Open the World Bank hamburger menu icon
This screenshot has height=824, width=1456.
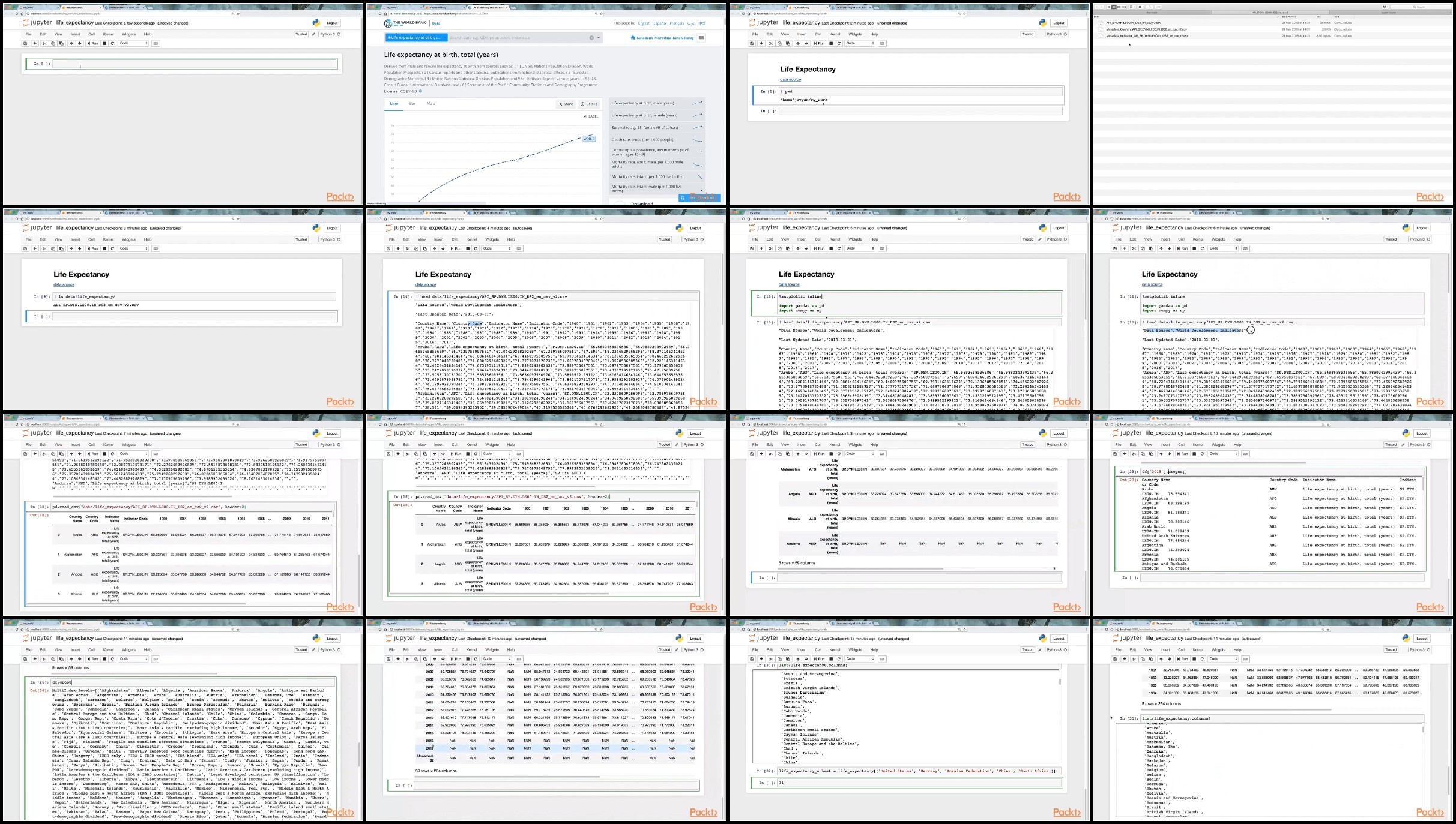pos(701,38)
